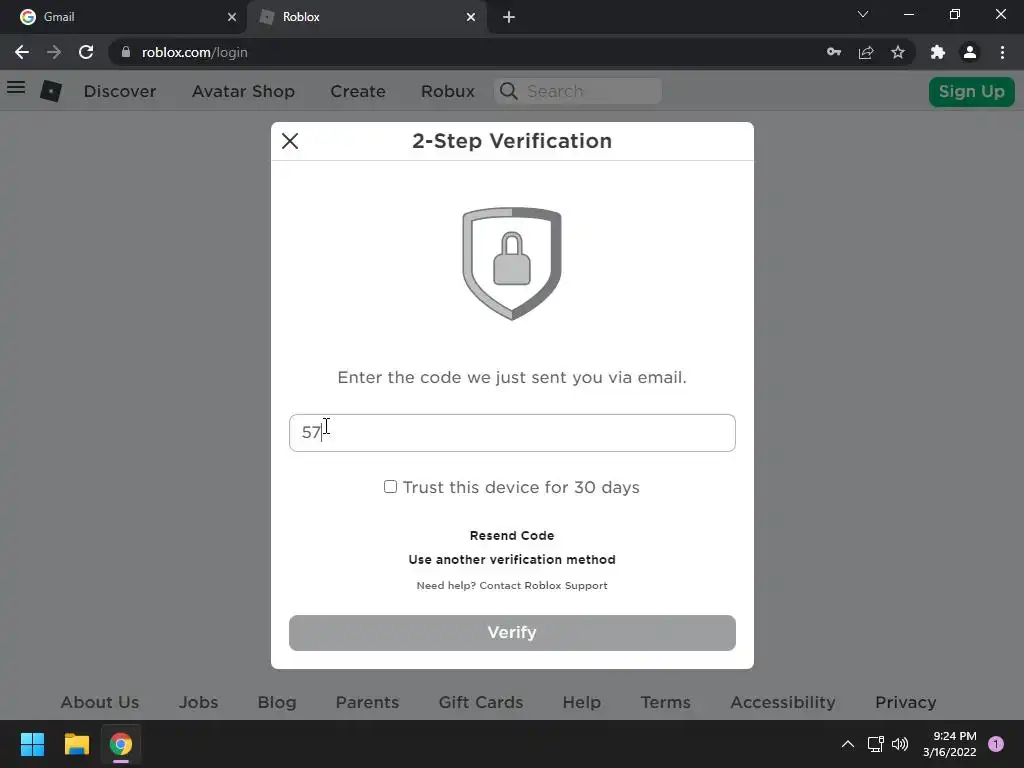Click the shield lock icon in the dialog
Image resolution: width=1024 pixels, height=768 pixels.
tap(512, 264)
